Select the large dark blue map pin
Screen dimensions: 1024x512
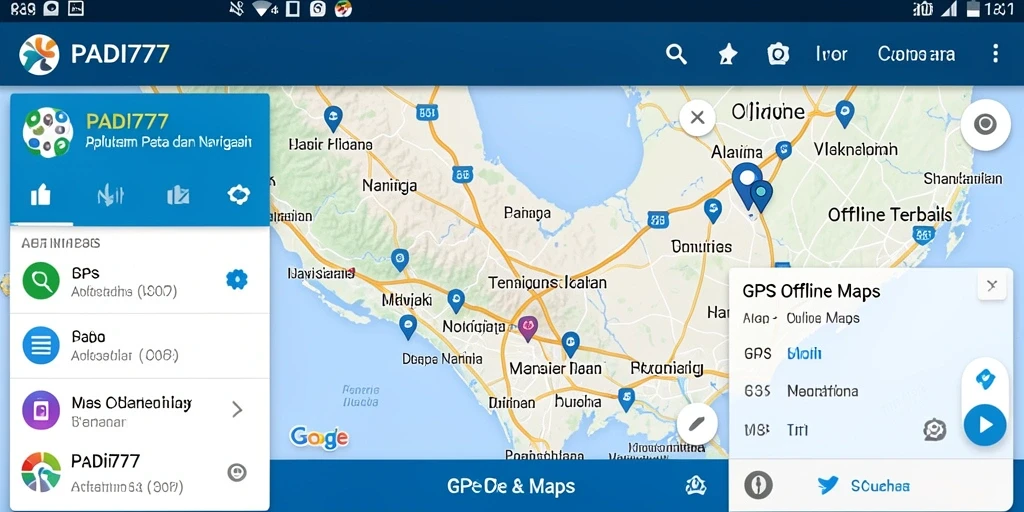[746, 185]
